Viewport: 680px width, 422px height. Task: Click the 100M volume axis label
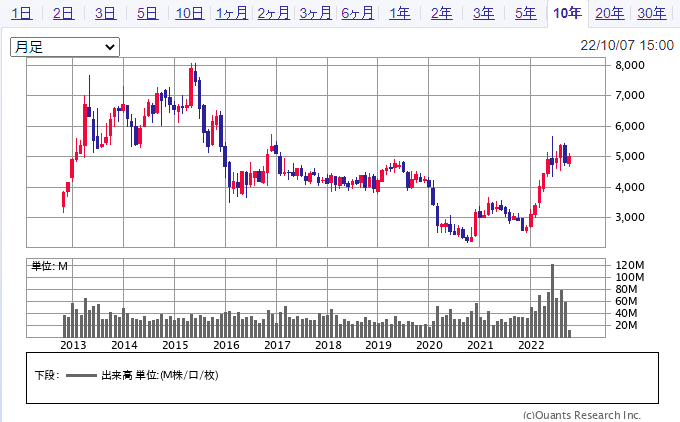(630, 277)
